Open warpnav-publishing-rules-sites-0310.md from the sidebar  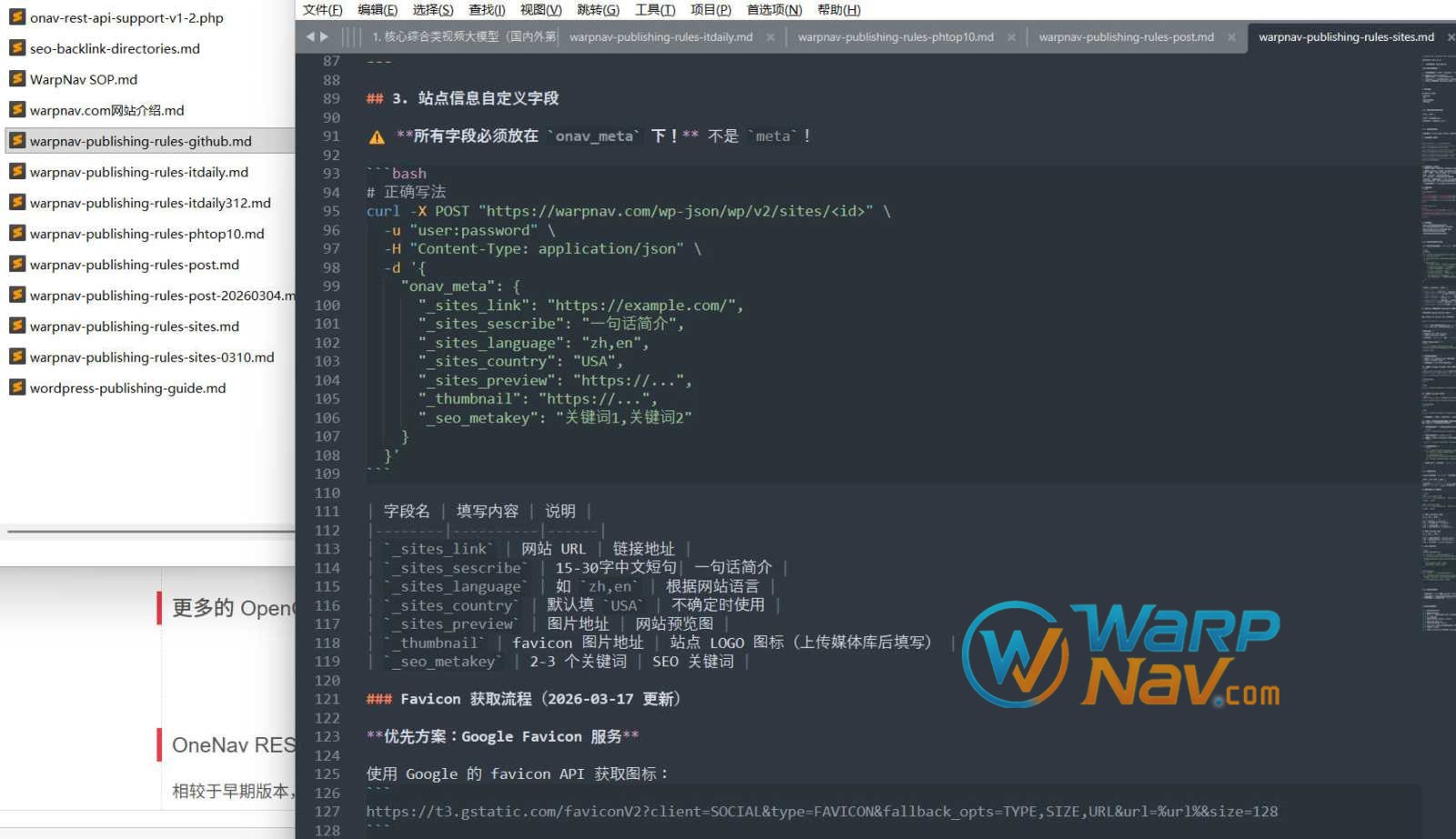point(151,357)
